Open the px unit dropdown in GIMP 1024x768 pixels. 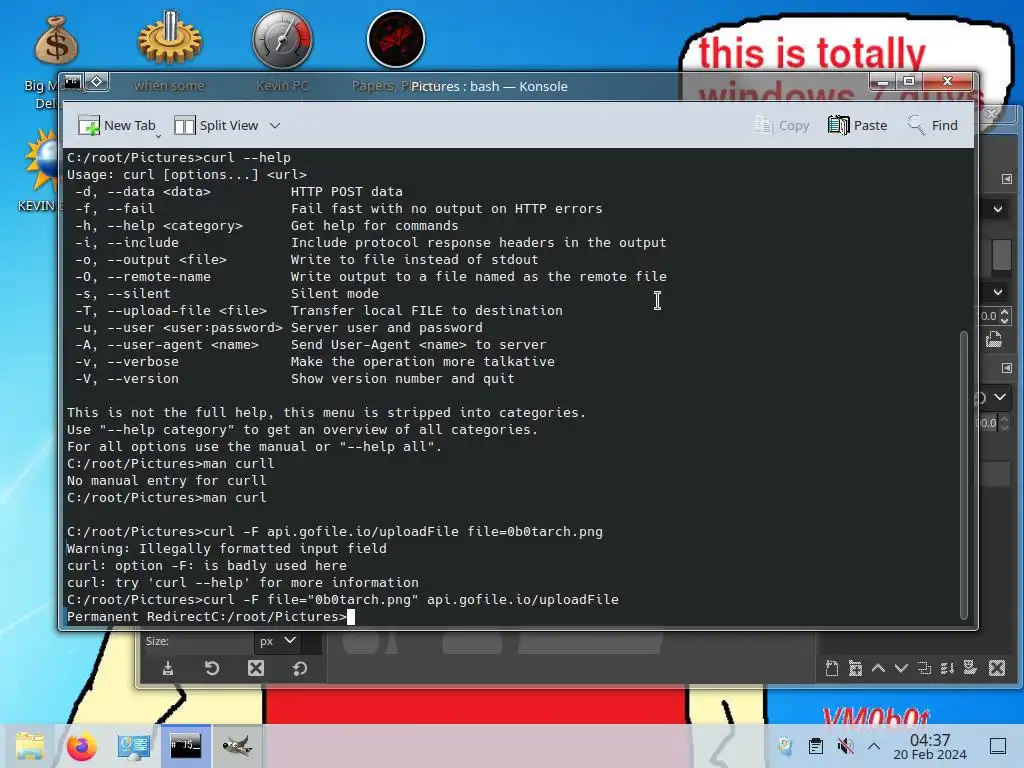(278, 641)
